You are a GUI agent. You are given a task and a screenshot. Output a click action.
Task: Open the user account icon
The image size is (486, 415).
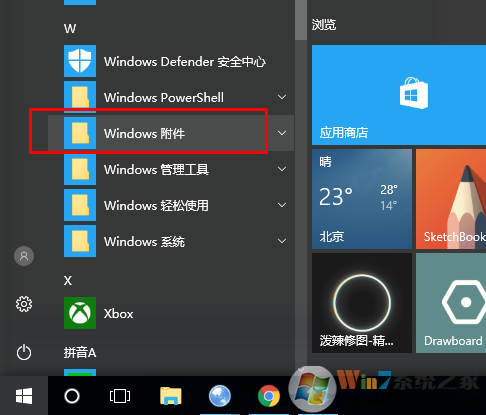pyautogui.click(x=24, y=256)
